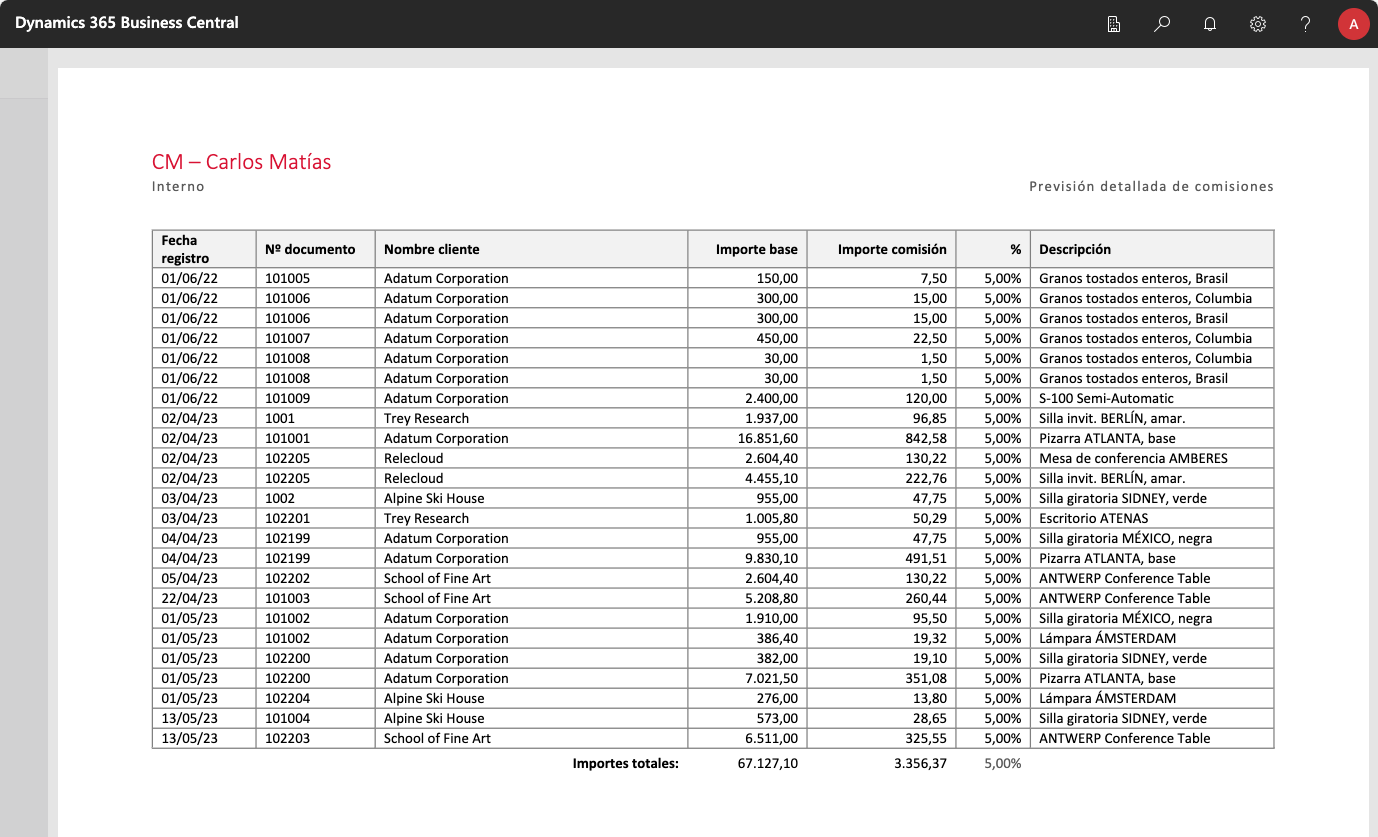Select document number 101005
Image resolution: width=1378 pixels, height=837 pixels.
tap(288, 278)
